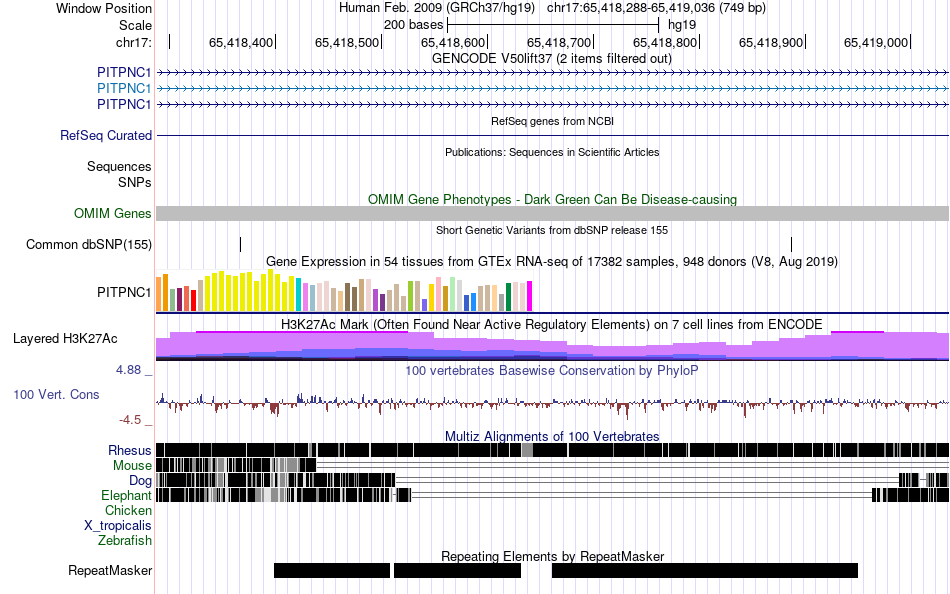This screenshot has height=594, width=950.
Task: Click the 100 Vert. Cons track label
Action: (56, 395)
